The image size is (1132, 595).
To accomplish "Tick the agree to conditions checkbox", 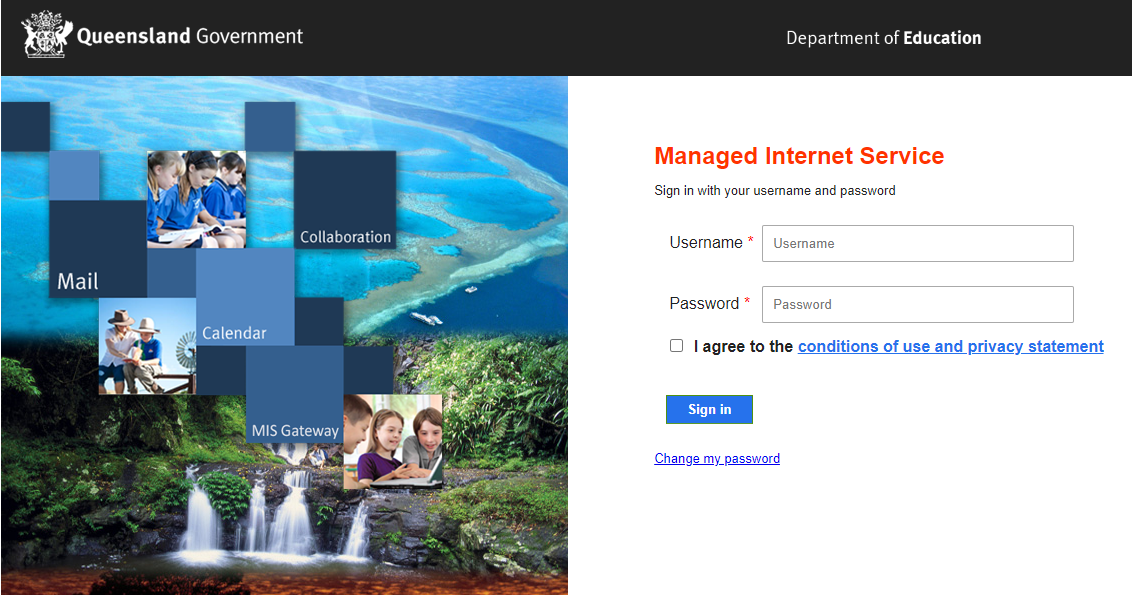I will (x=676, y=346).
